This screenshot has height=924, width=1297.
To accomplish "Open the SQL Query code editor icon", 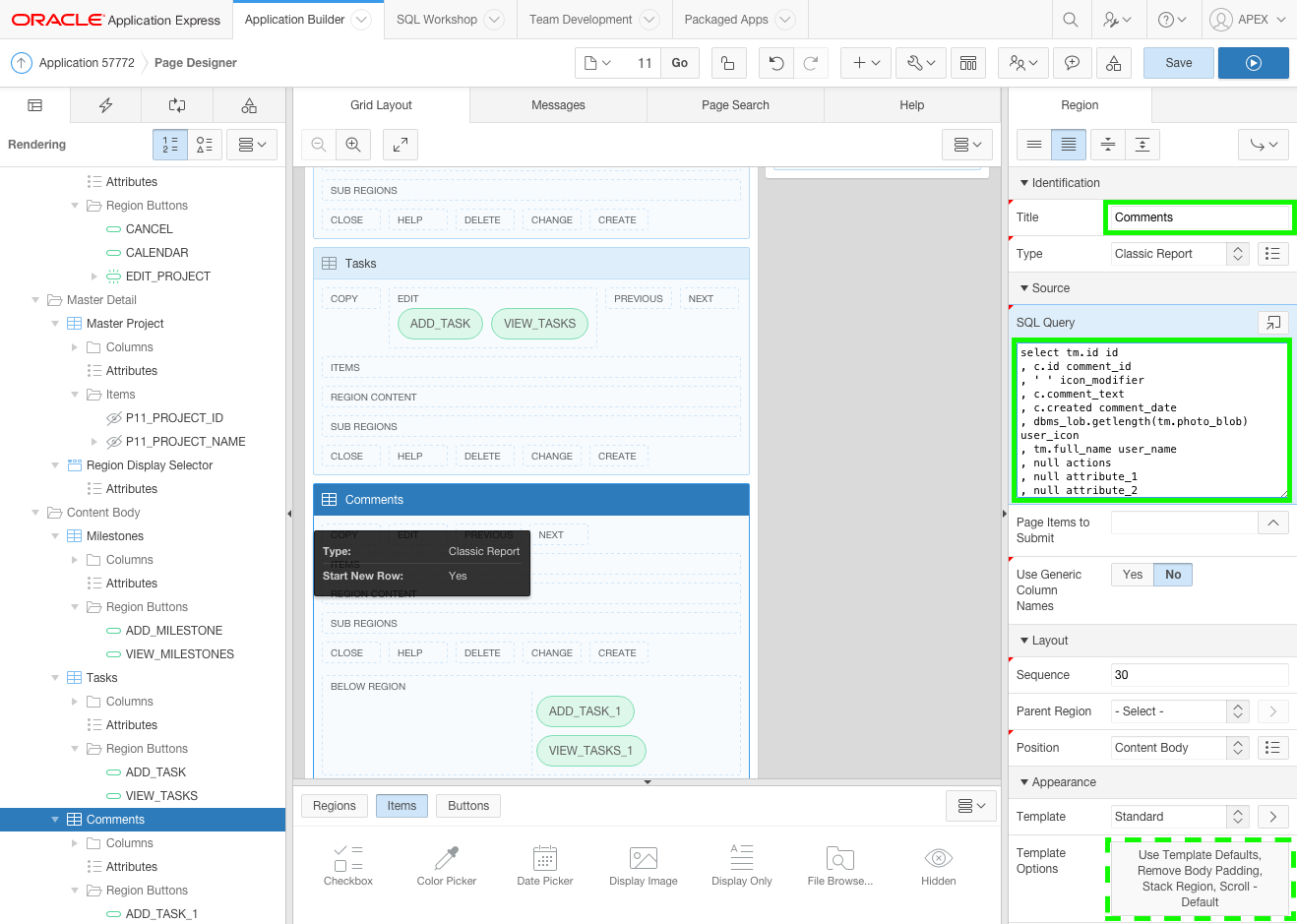I will click(1272, 323).
